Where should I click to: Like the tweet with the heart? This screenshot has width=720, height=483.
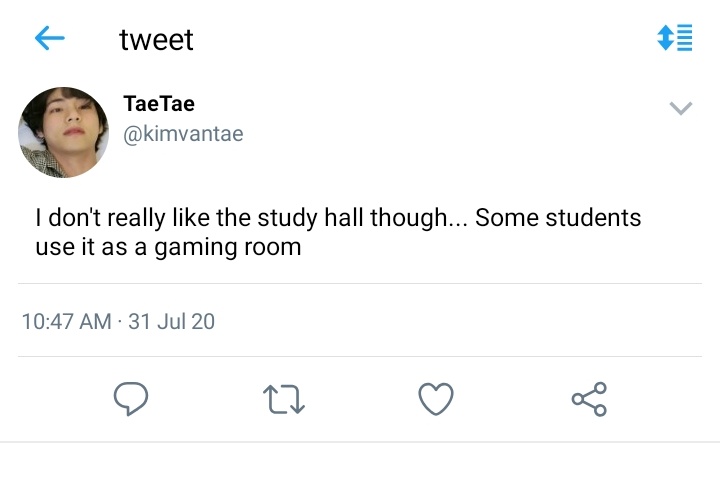436,399
